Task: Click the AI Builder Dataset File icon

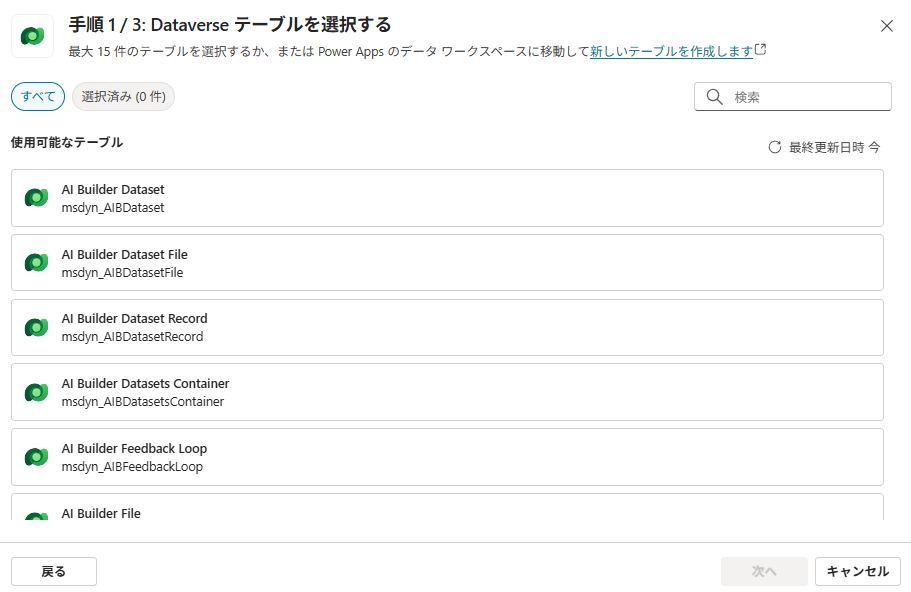Action: (x=36, y=263)
